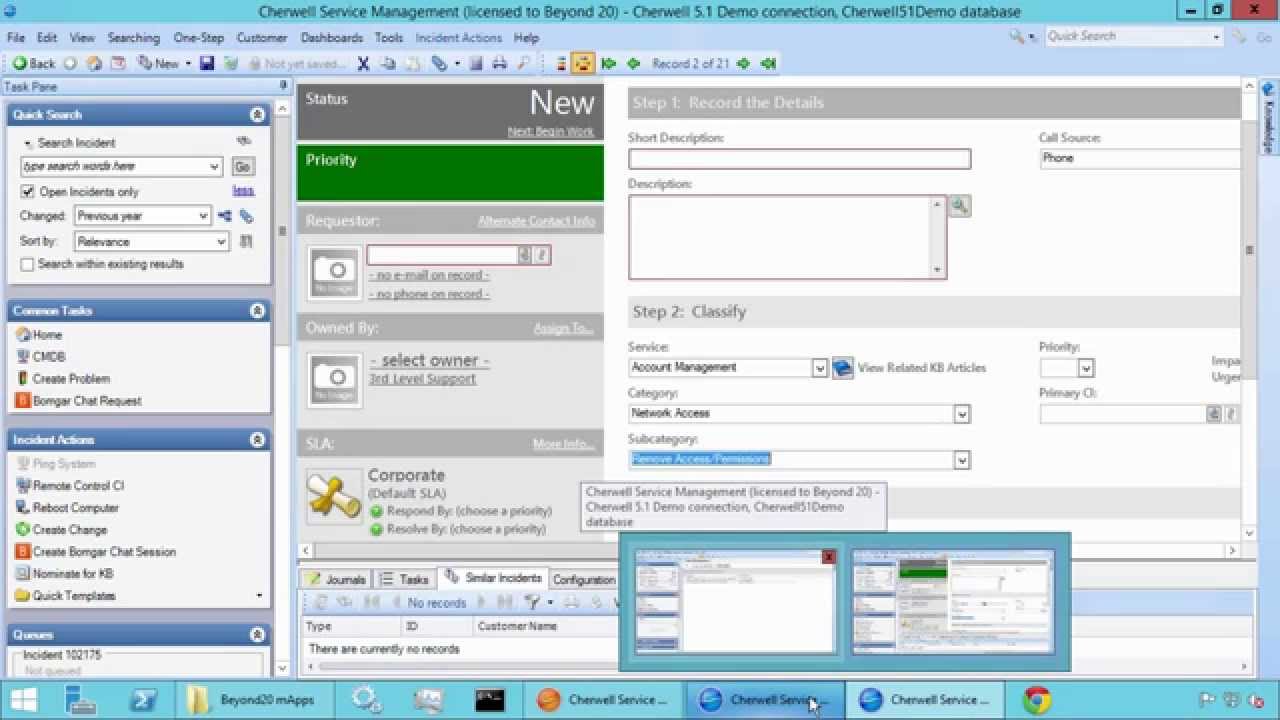Open the Home common task
1280x720 pixels.
click(x=40, y=335)
